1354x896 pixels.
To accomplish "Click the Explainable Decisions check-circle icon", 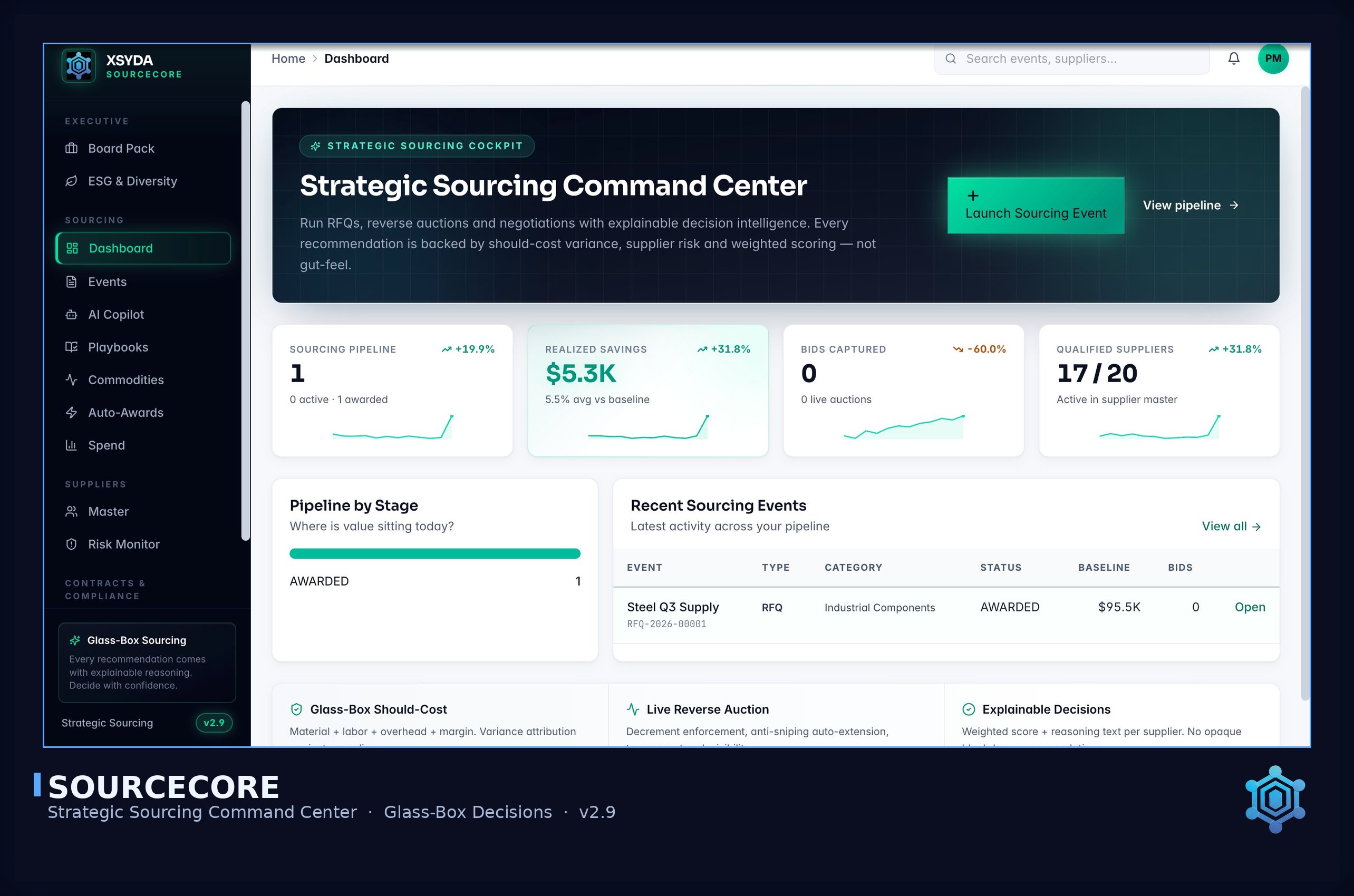I will tap(969, 709).
